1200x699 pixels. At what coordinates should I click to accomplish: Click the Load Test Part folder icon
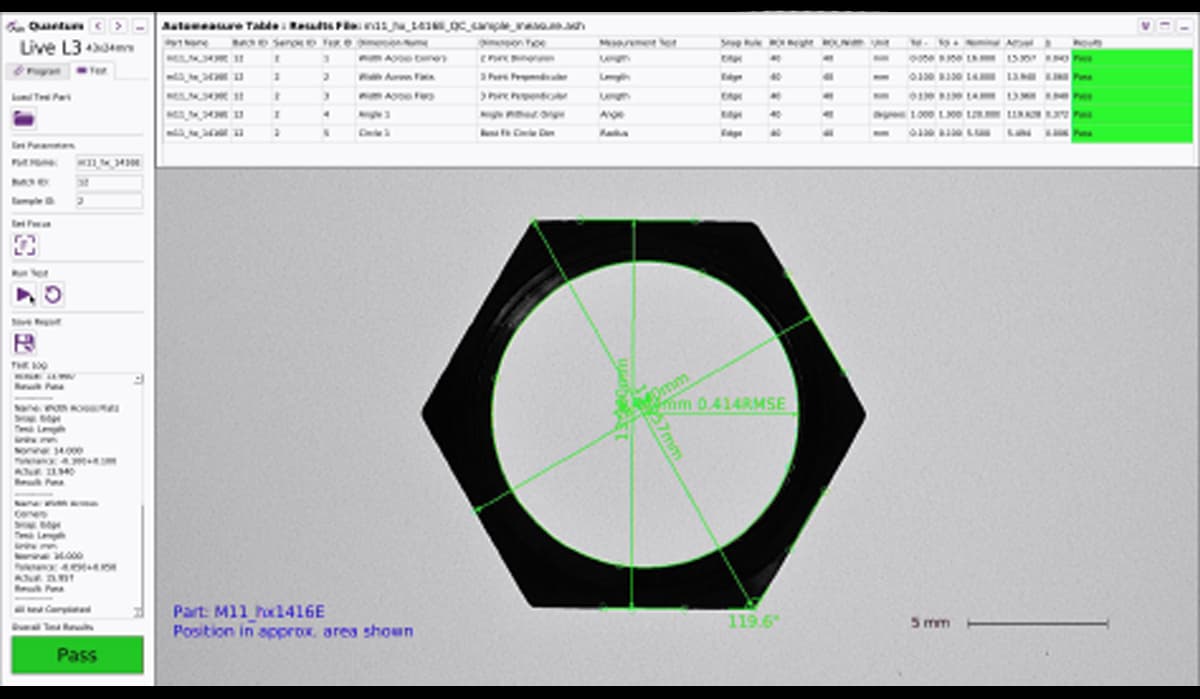[x=24, y=119]
